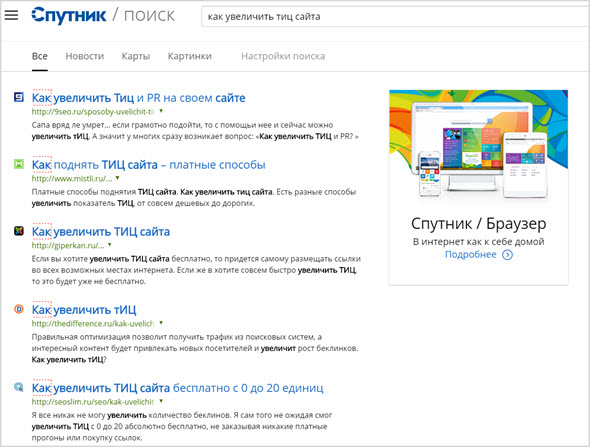
Task: Click the Подробнее link
Action: coord(470,255)
